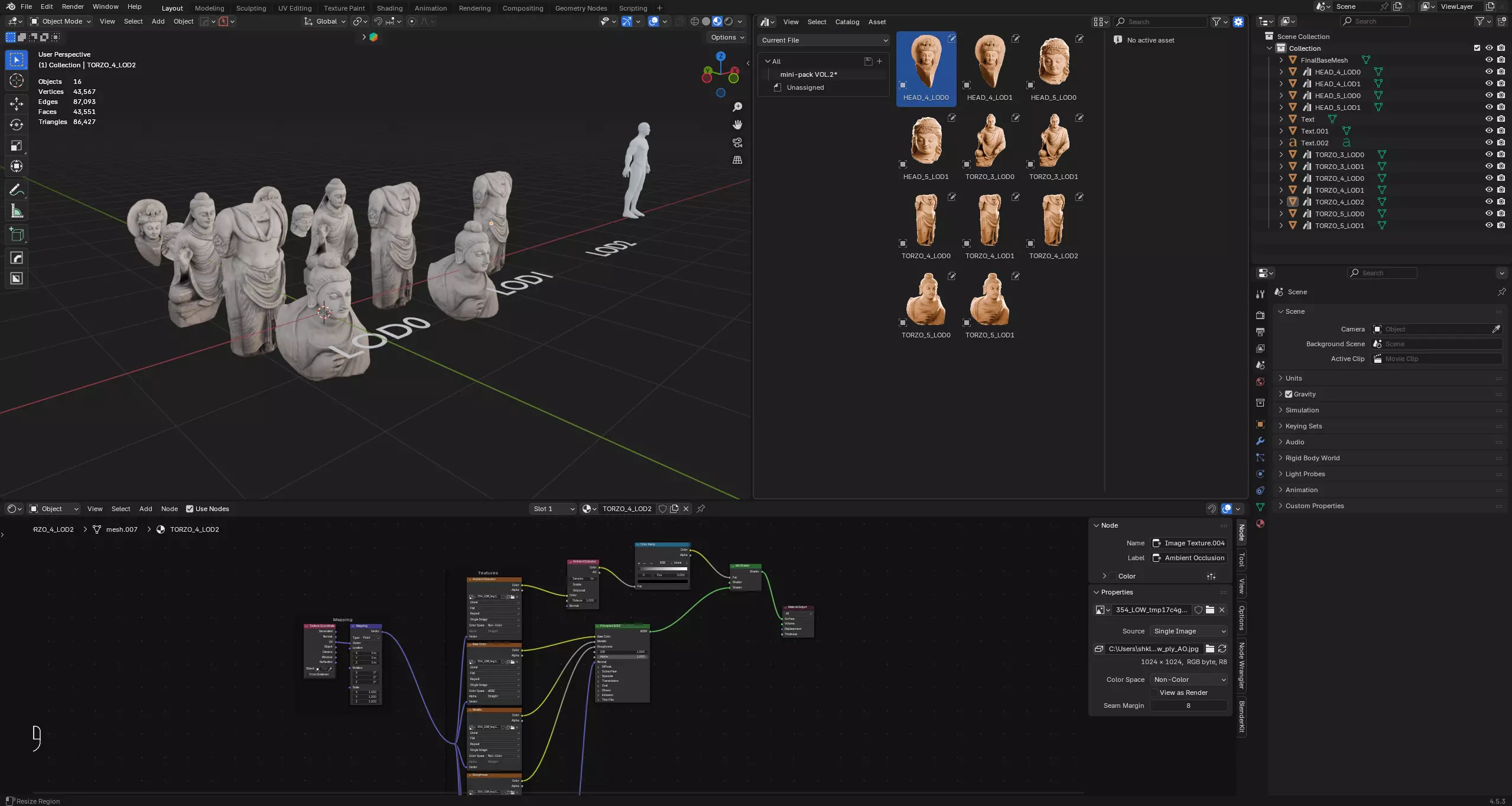The height and width of the screenshot is (806, 1512).
Task: Hide HEAD_4_LOD0 in the outliner
Action: [x=1489, y=71]
